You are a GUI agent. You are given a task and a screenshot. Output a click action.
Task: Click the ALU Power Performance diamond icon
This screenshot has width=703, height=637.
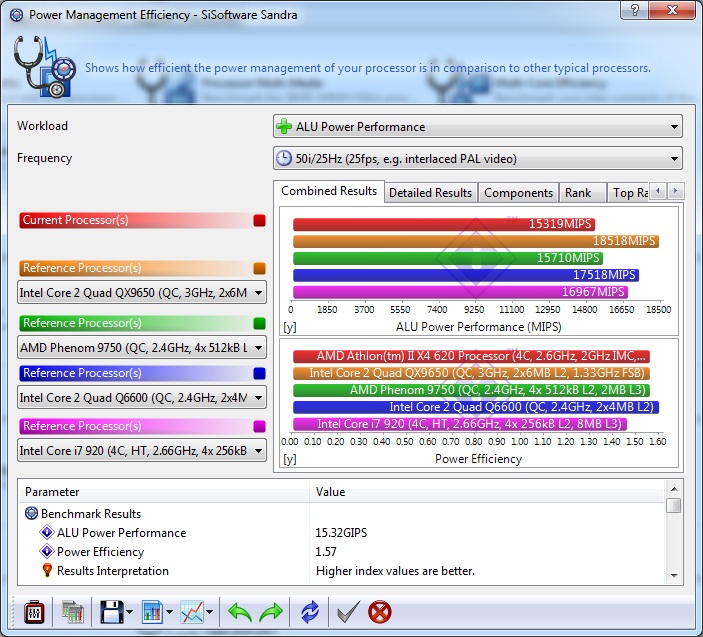[47, 533]
